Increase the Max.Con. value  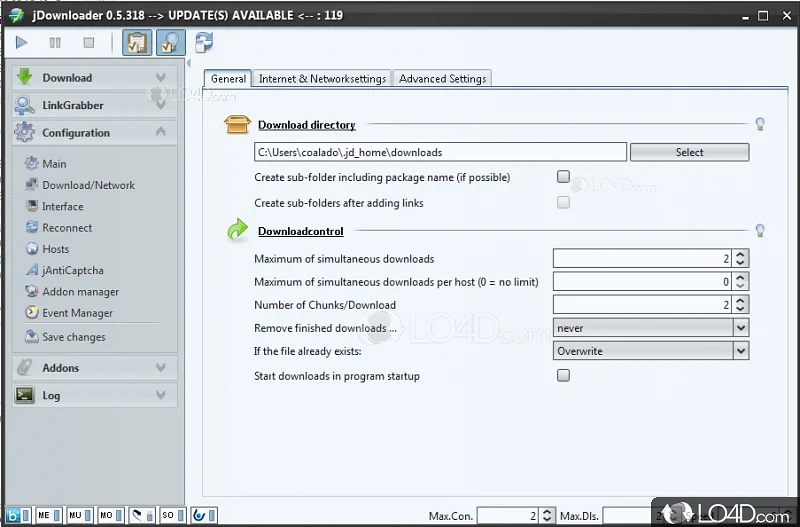point(547,512)
